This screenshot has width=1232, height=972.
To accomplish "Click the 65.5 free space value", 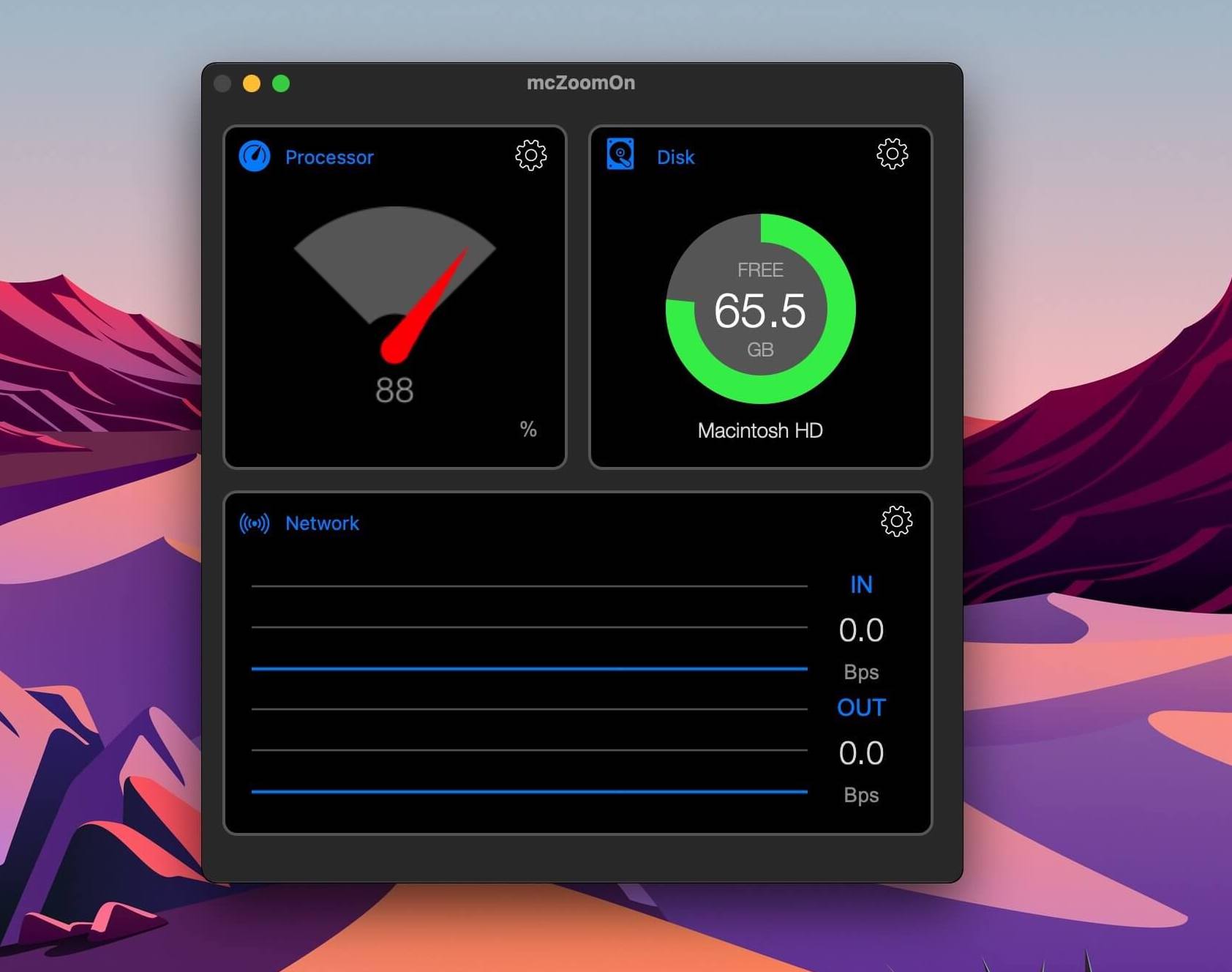I will pos(760,310).
